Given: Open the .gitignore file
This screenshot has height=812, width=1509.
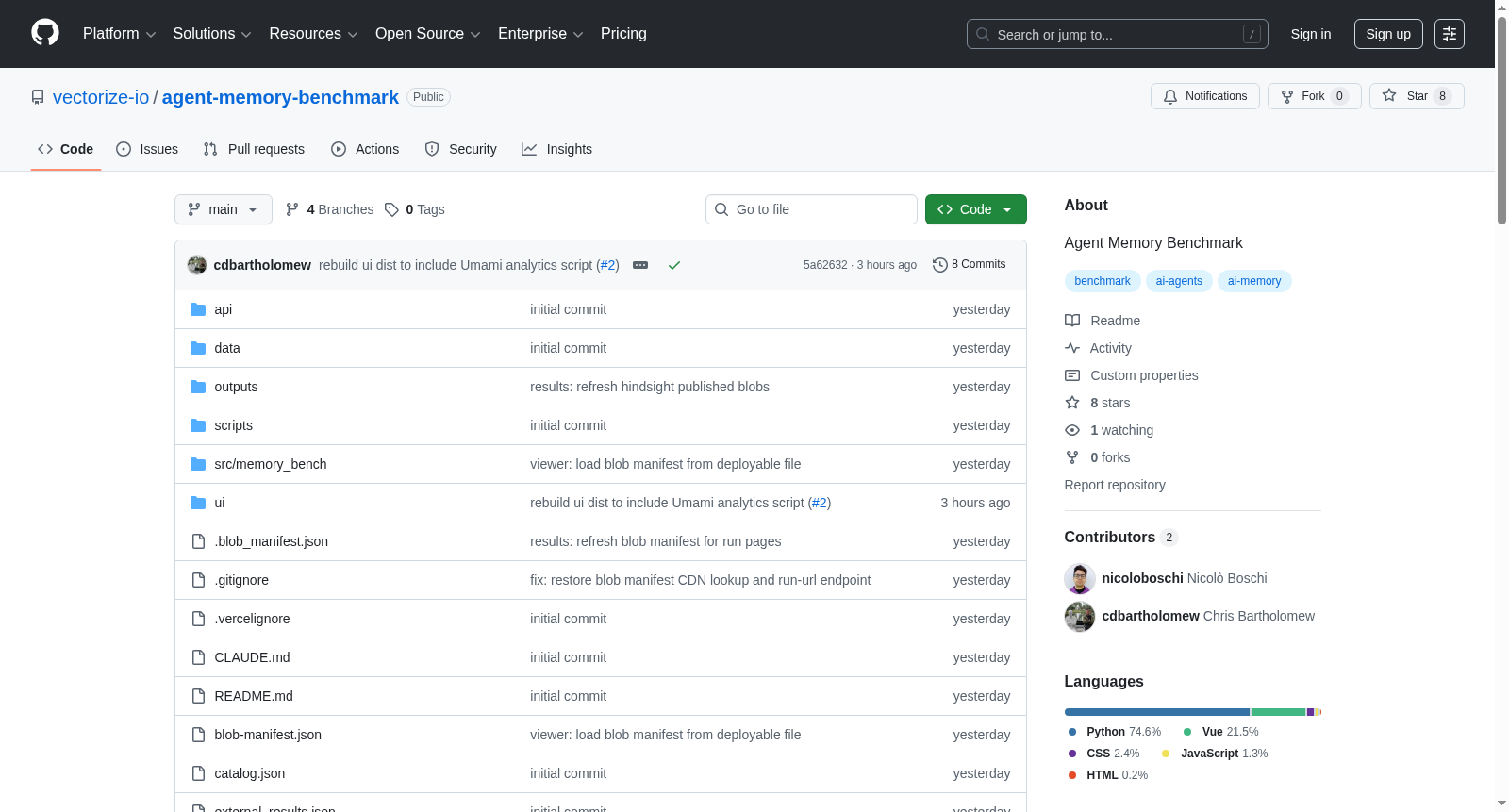Looking at the screenshot, I should pyautogui.click(x=241, y=580).
